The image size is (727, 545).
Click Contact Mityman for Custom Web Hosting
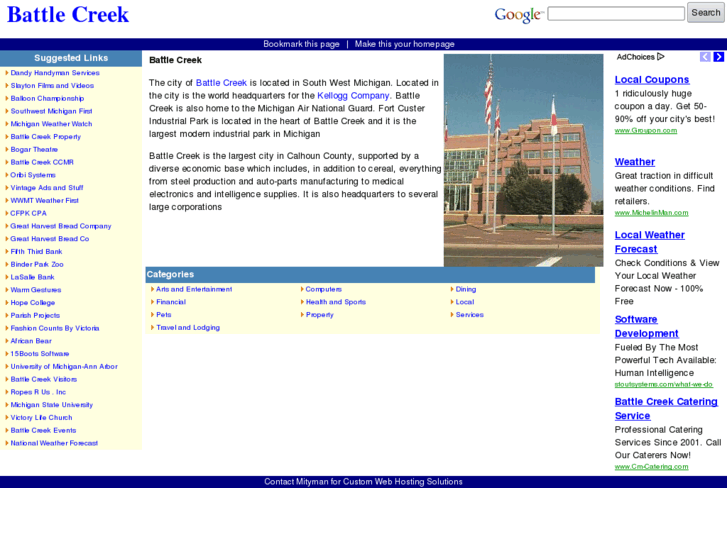[x=363, y=482]
